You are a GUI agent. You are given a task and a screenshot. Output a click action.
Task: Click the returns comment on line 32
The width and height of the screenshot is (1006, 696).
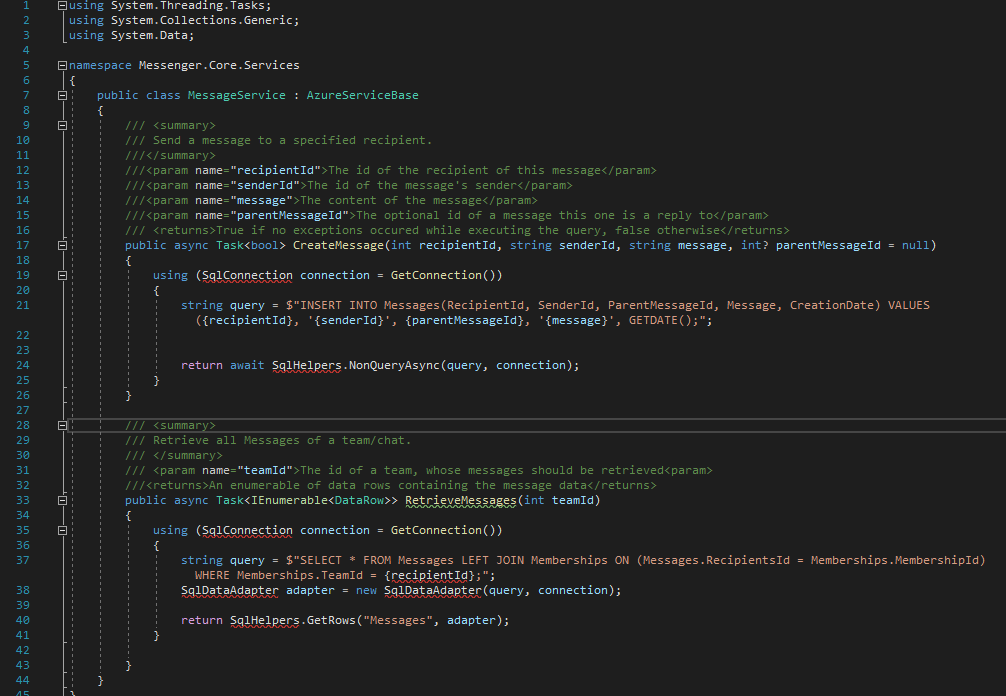tap(391, 486)
